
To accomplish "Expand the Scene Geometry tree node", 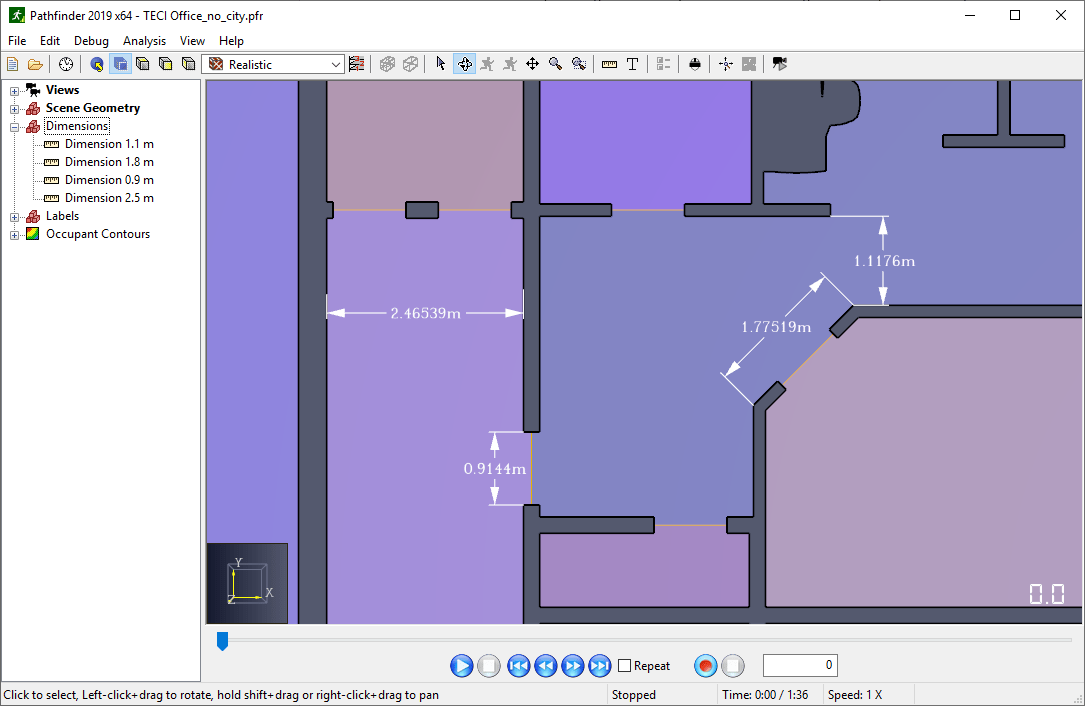I will [15, 108].
